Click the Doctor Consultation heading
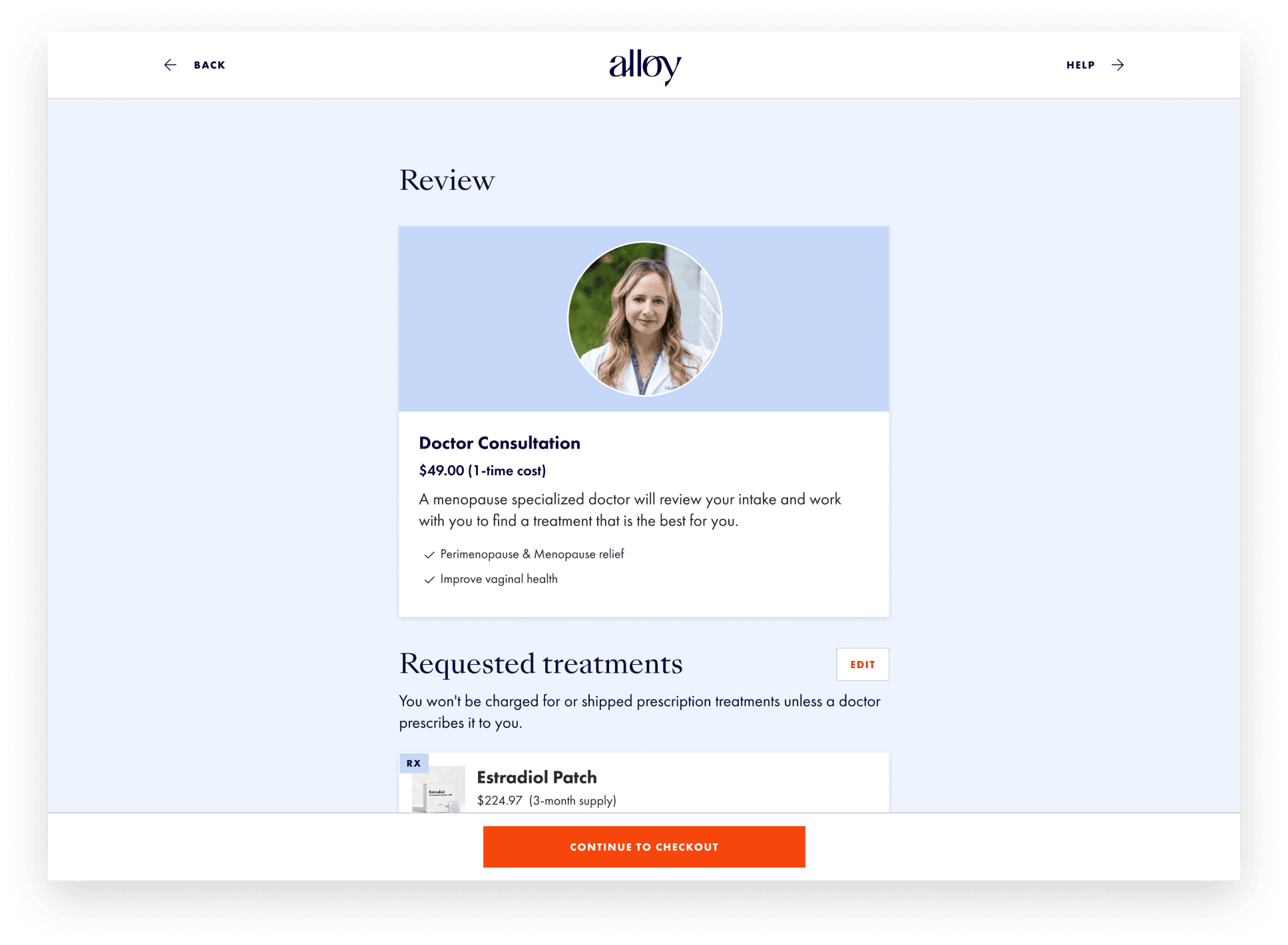The width and height of the screenshot is (1288, 945). (499, 443)
